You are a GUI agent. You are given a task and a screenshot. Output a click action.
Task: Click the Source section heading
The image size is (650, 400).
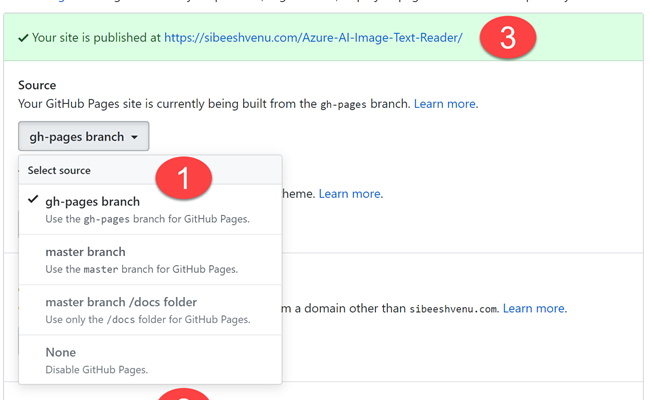(x=37, y=85)
